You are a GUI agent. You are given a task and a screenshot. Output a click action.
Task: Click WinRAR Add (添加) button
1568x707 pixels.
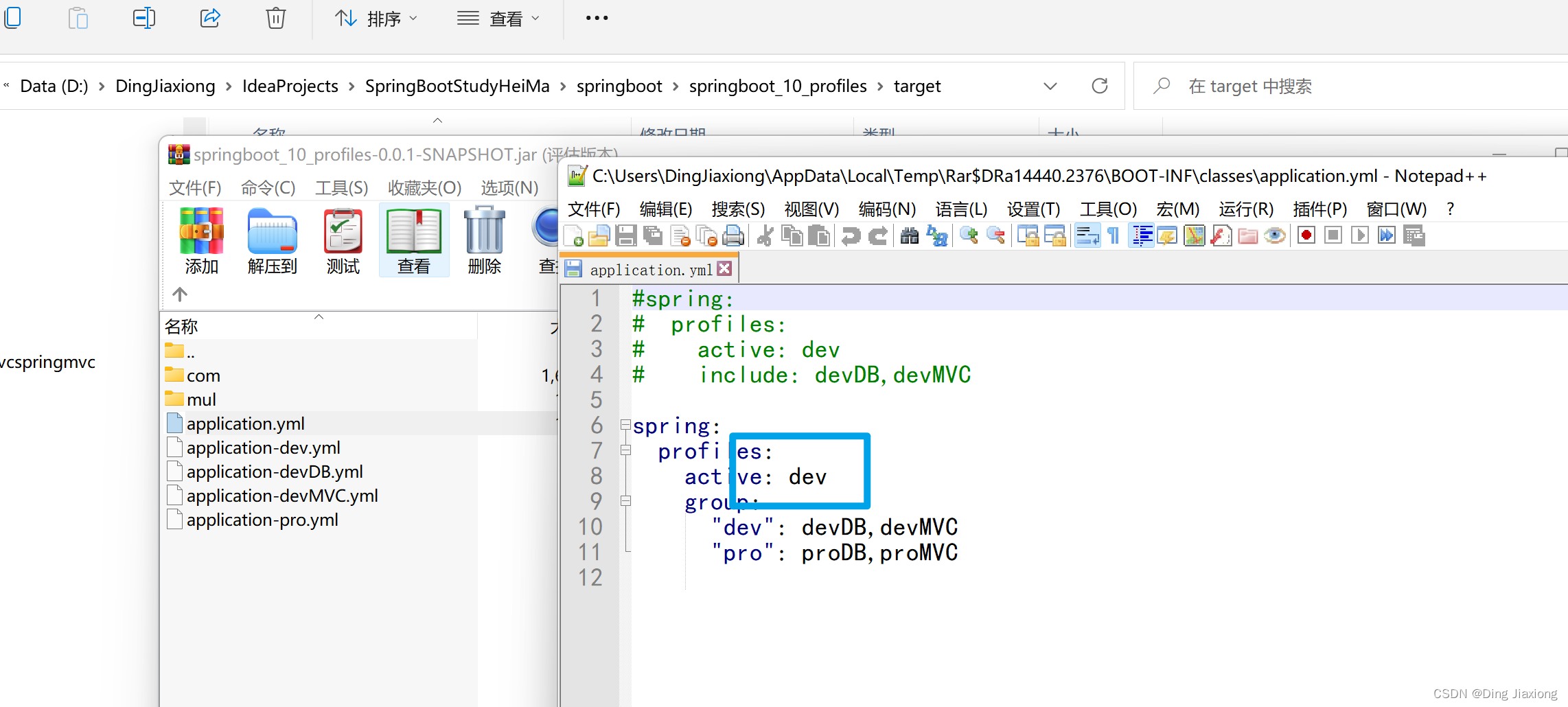(201, 241)
